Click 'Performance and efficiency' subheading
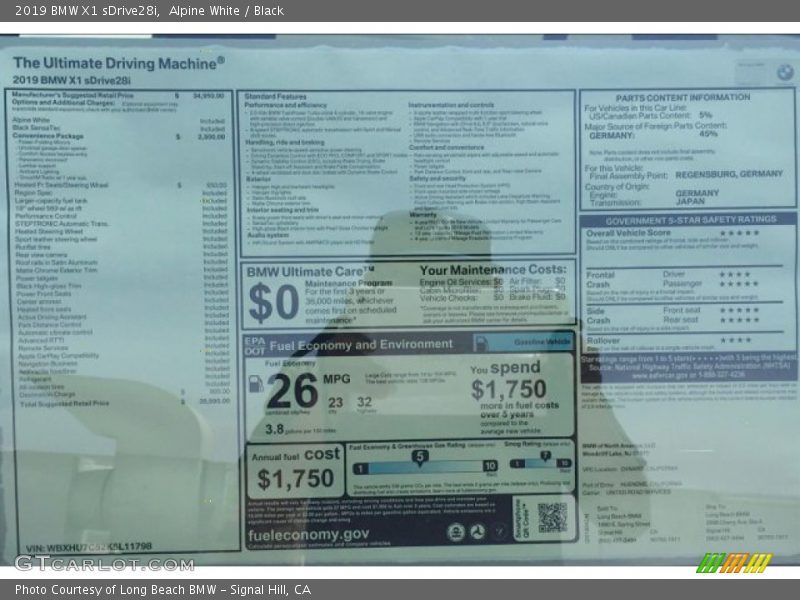 point(285,105)
